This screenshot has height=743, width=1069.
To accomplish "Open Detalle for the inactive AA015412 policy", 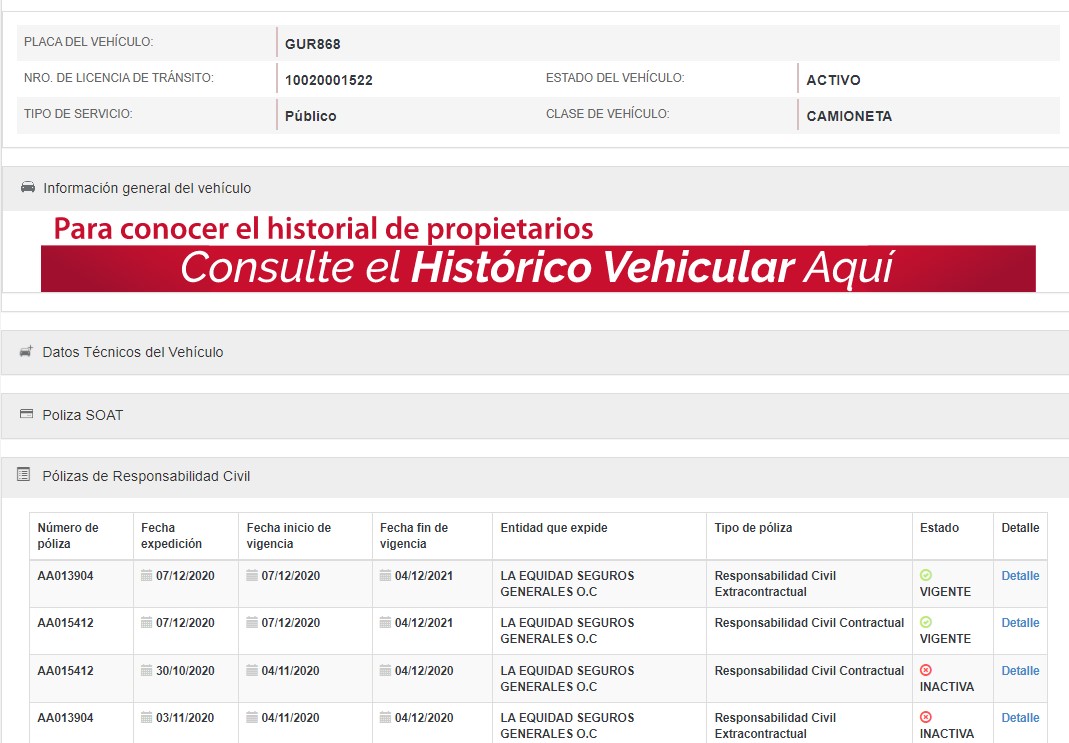I will (1020, 671).
